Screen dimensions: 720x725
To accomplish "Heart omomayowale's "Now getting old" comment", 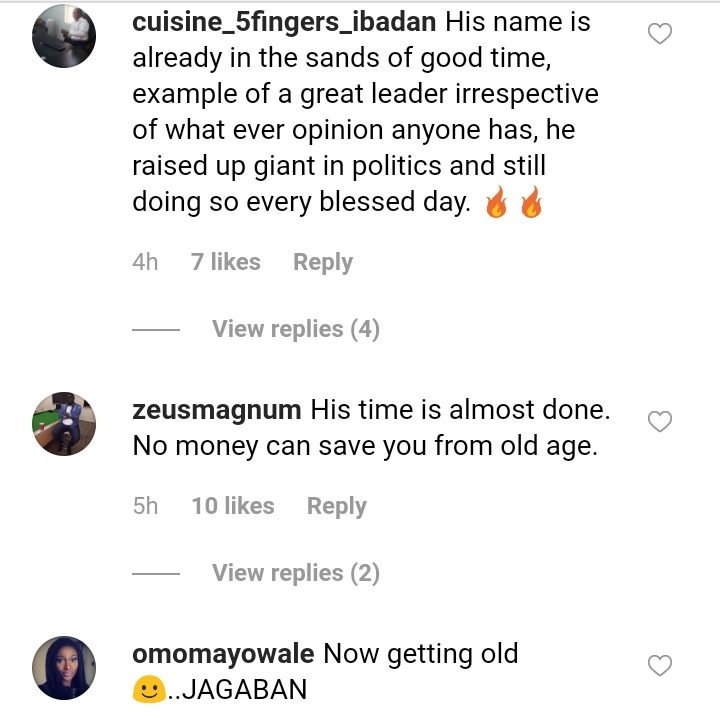I will pyautogui.click(x=660, y=665).
